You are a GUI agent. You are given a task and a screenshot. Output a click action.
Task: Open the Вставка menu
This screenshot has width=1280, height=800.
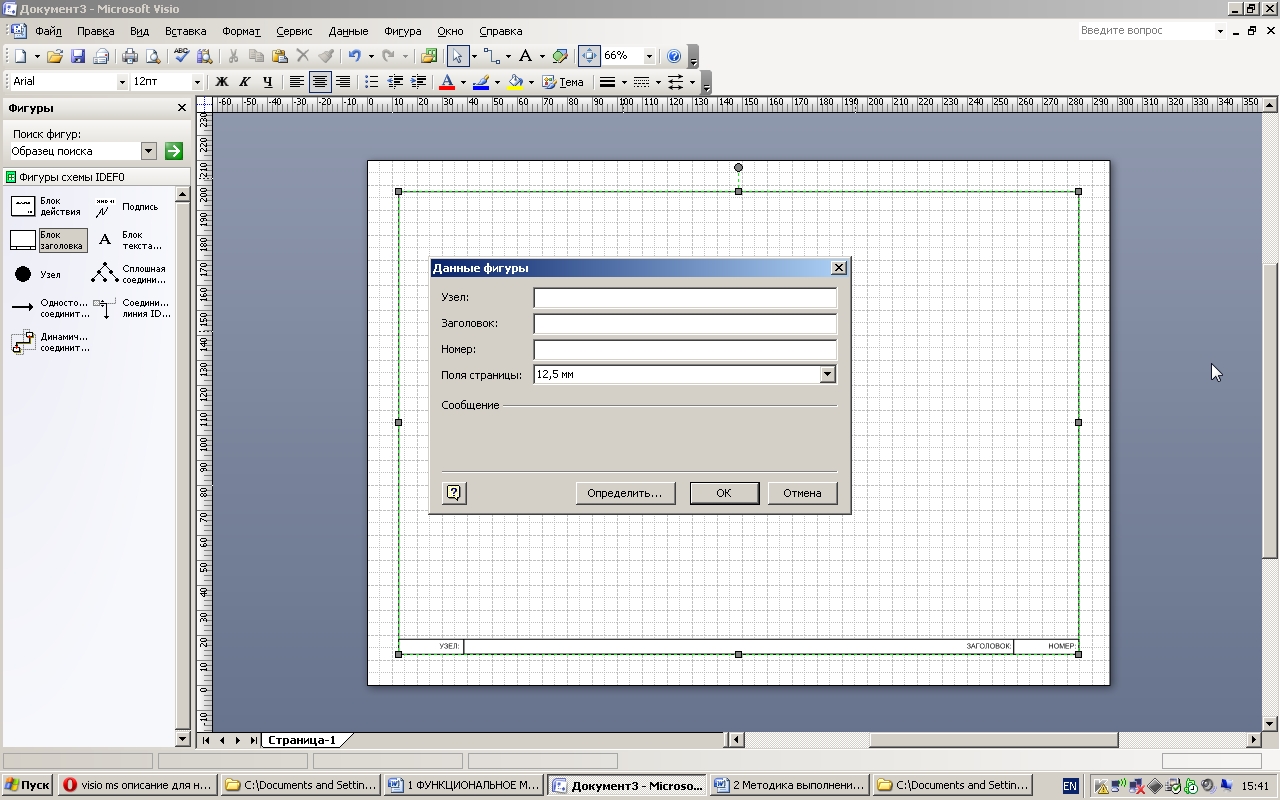tap(185, 31)
